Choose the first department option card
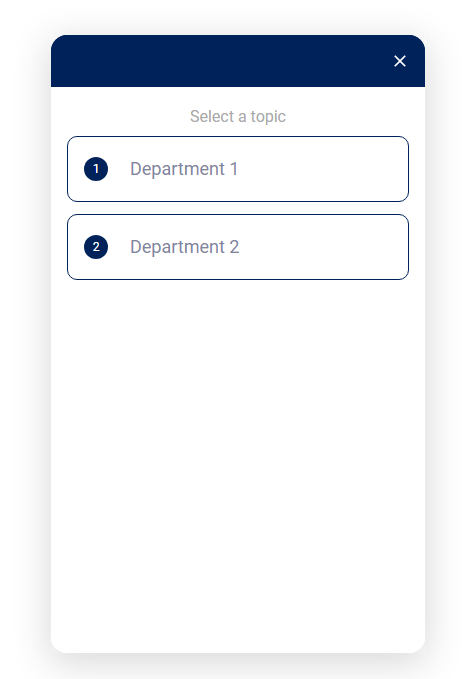The width and height of the screenshot is (474, 679). pyautogui.click(x=238, y=169)
